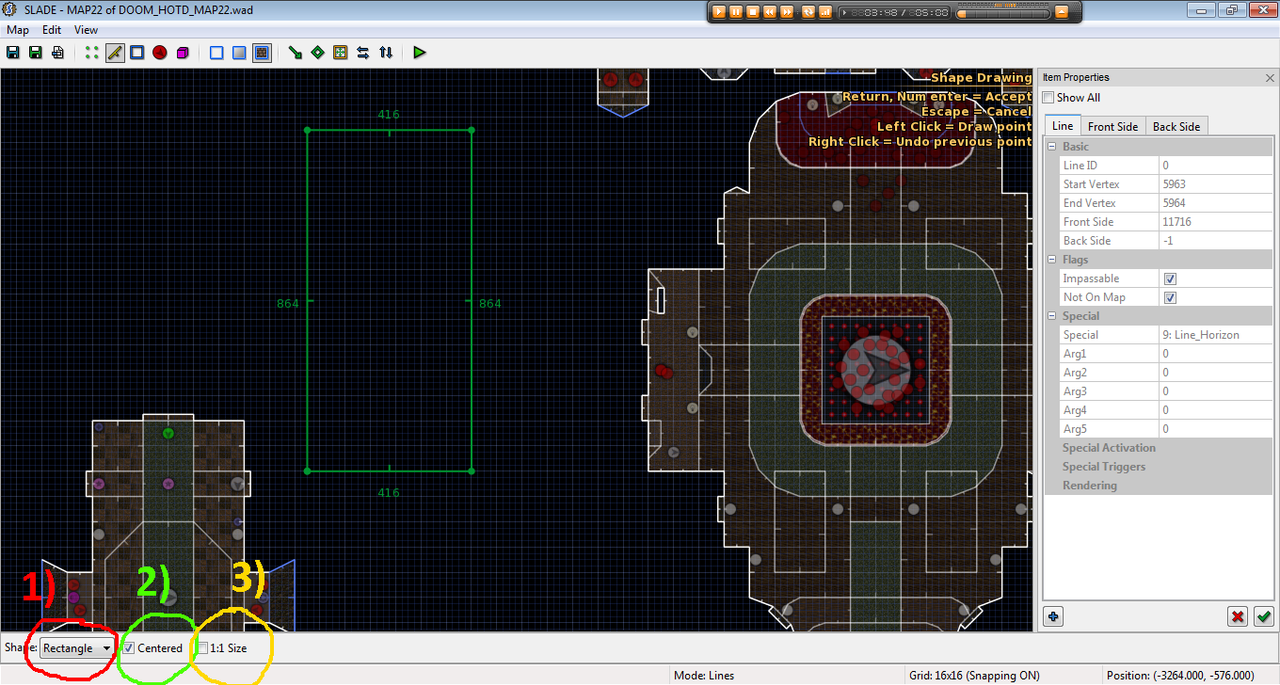This screenshot has height=685, width=1280.
Task: Click the Mirror vertically arrows icon
Action: click(386, 52)
